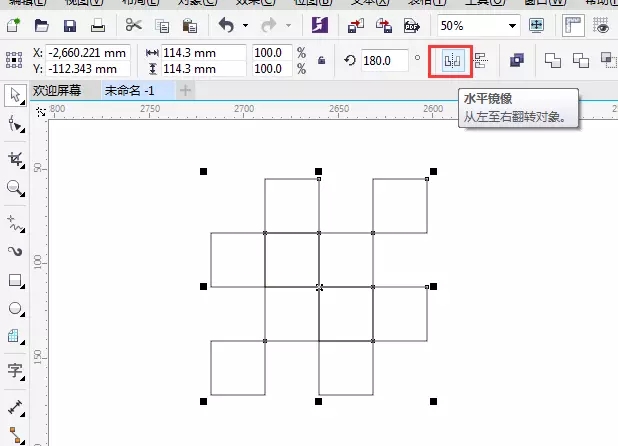
Task: Export the file with the export icon
Action: (384, 26)
